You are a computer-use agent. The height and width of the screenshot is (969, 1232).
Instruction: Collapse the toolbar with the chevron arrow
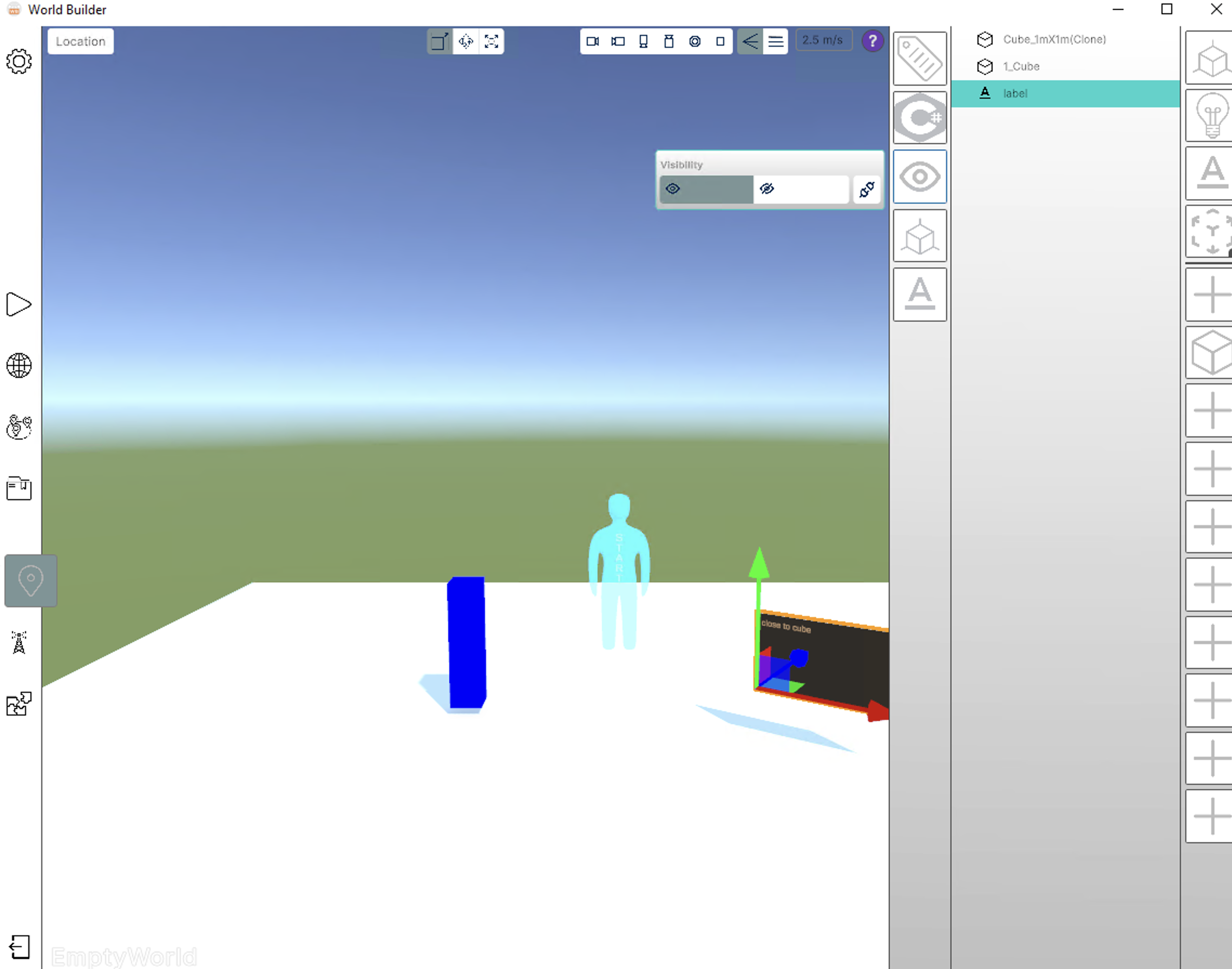(x=749, y=41)
